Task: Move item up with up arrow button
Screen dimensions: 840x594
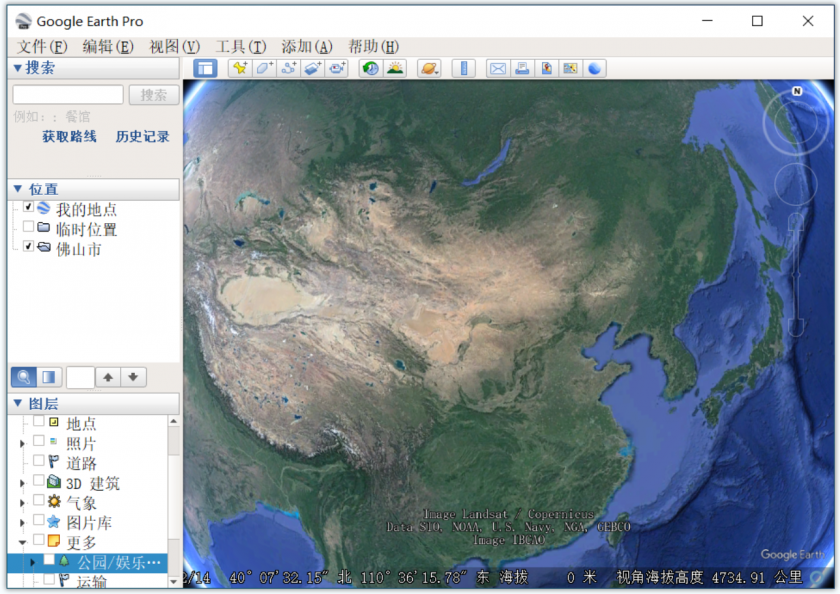Action: click(x=108, y=377)
